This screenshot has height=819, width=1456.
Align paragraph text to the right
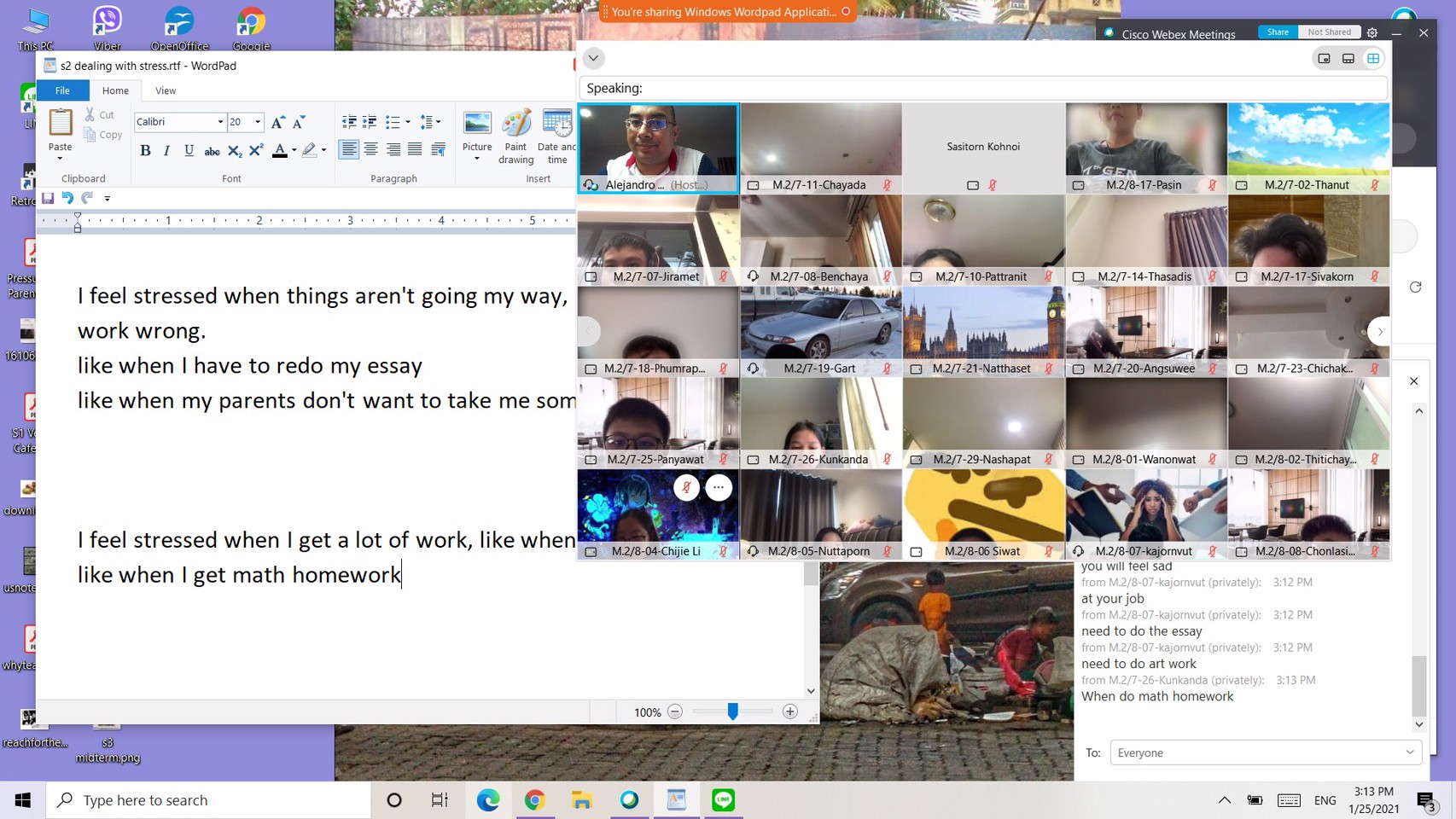click(393, 150)
